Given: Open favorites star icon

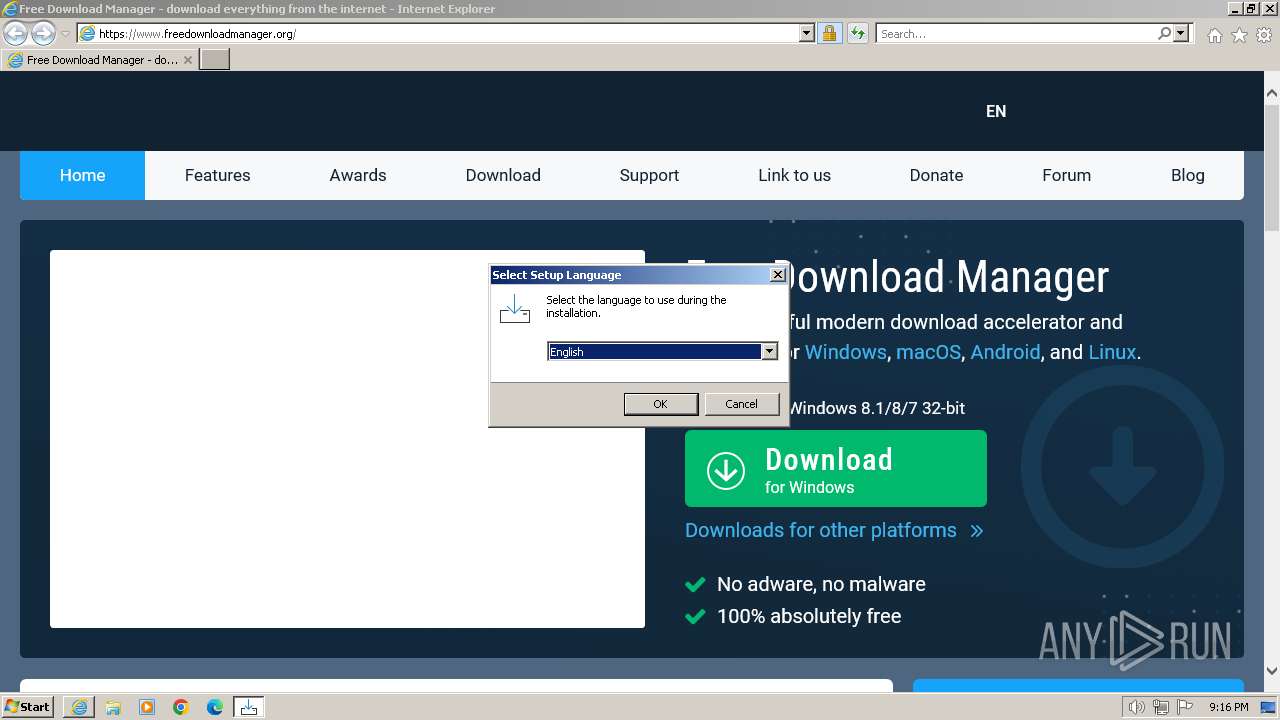Looking at the screenshot, I should pyautogui.click(x=1239, y=35).
